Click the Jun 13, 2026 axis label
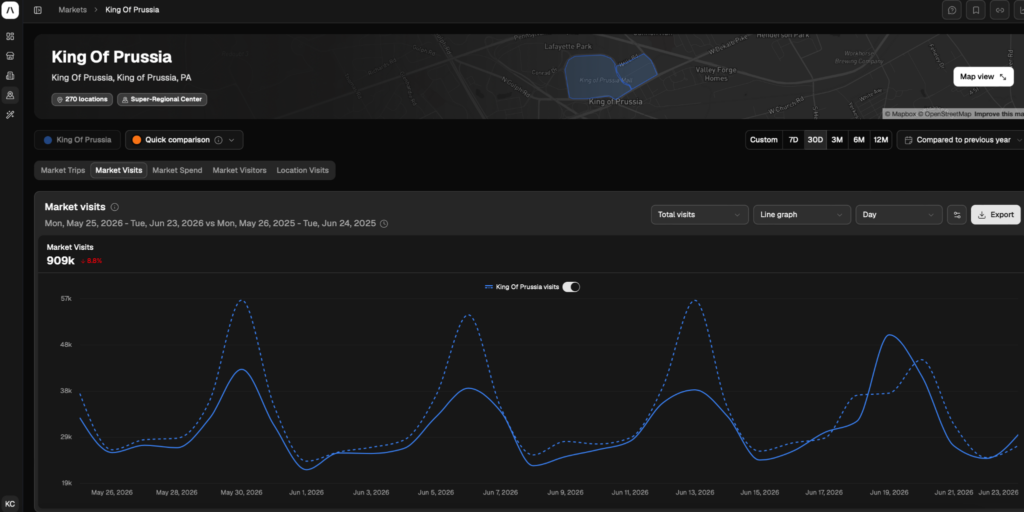The width and height of the screenshot is (1024, 512). tap(696, 492)
